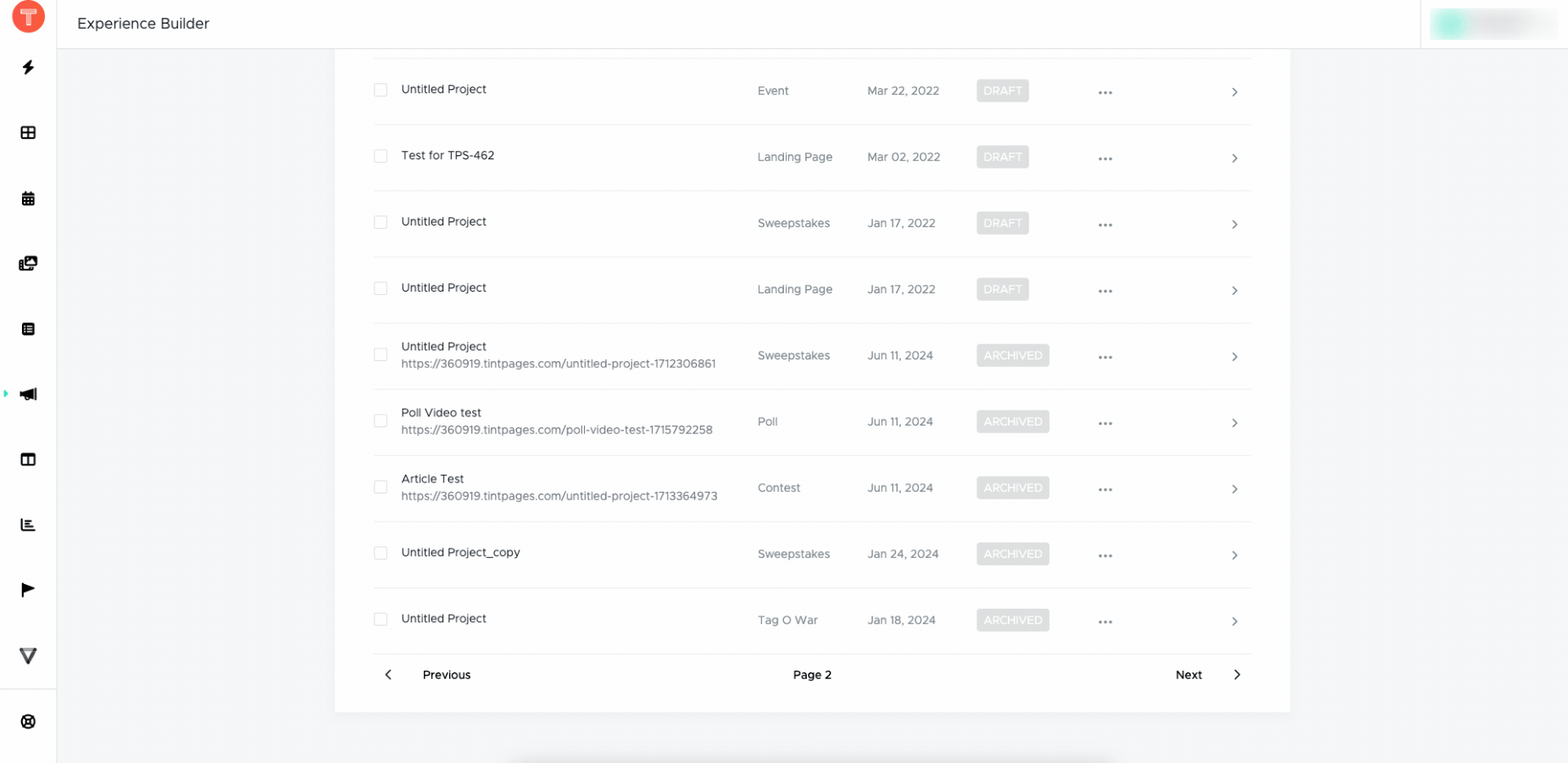Expand Sweepstakes draft Jan 17, 2022 row chevron
This screenshot has height=763, width=1568.
pos(1234,225)
